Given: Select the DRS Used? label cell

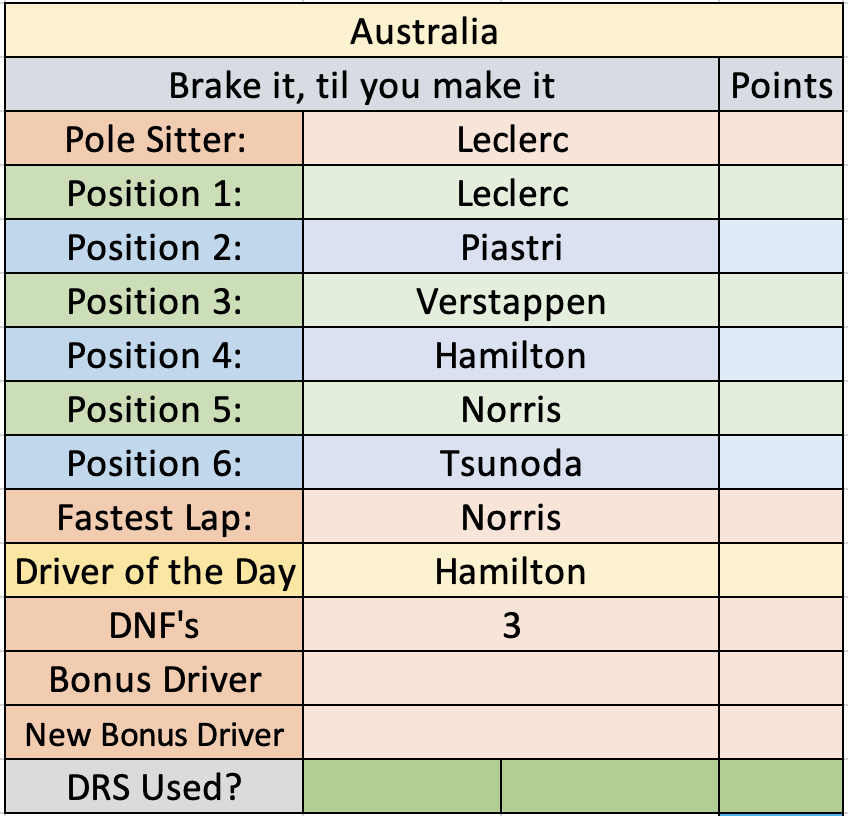Looking at the screenshot, I should coord(154,786).
